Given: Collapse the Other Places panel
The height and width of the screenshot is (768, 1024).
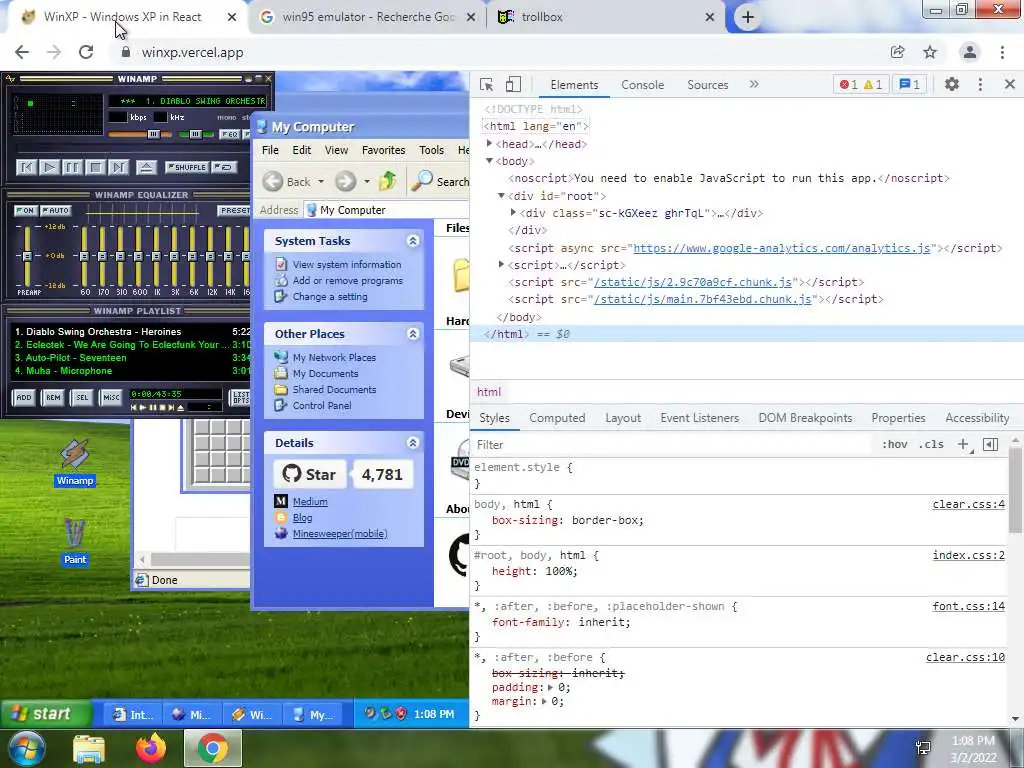Looking at the screenshot, I should click(413, 334).
